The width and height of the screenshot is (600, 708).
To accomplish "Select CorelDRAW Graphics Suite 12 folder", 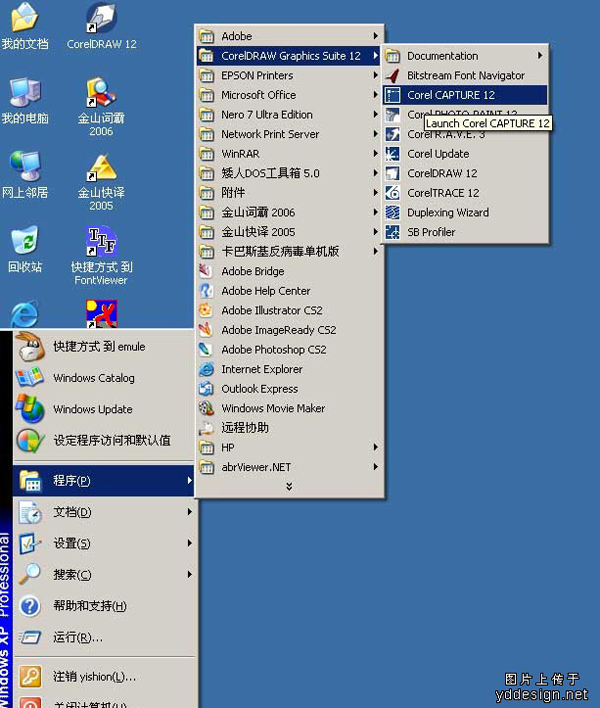I will (x=289, y=56).
